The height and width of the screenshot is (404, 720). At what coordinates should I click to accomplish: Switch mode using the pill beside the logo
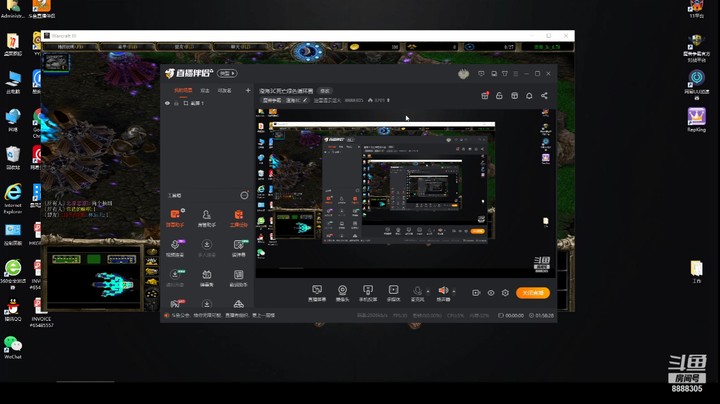tap(227, 73)
